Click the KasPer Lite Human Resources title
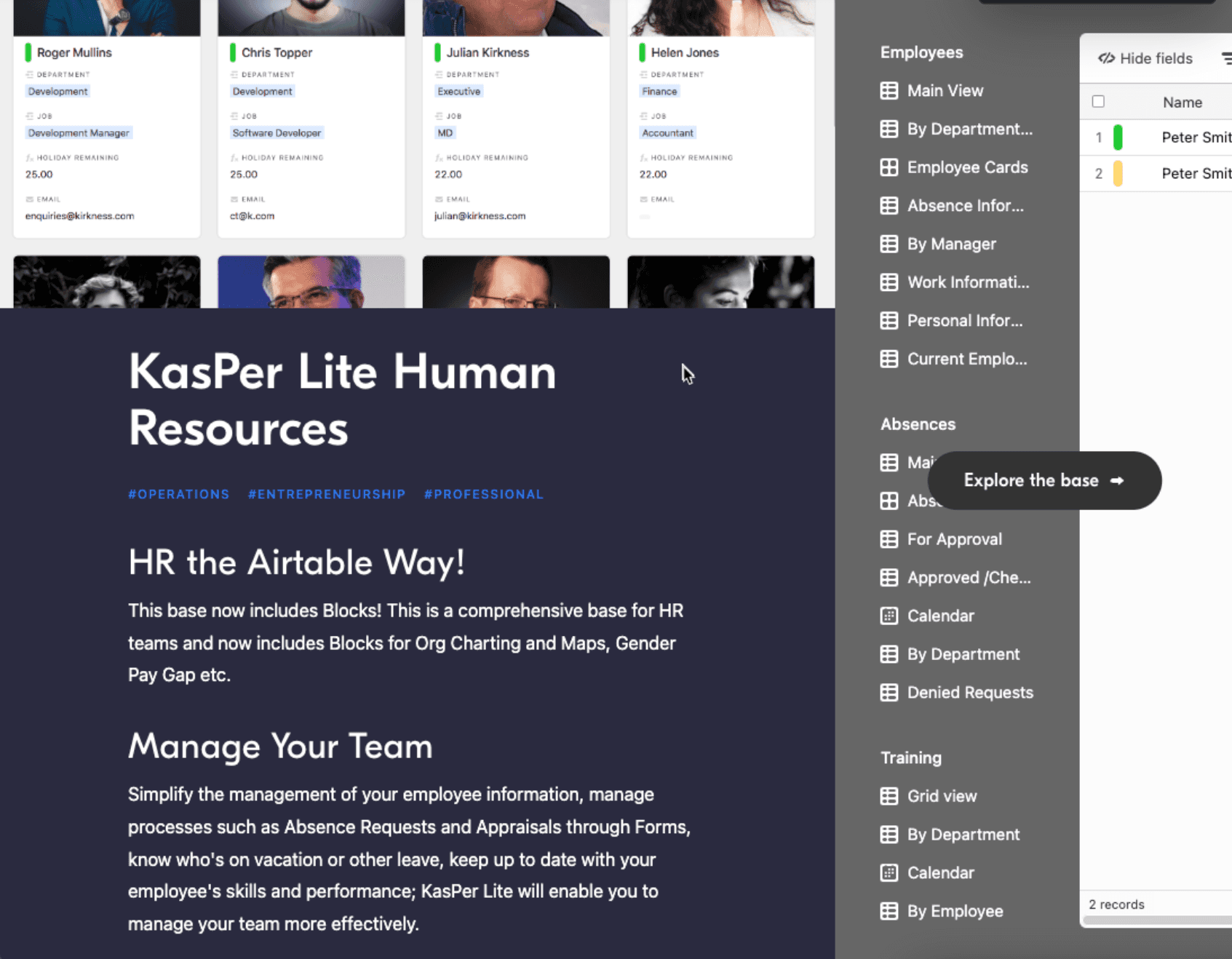1232x959 pixels. 342,399
